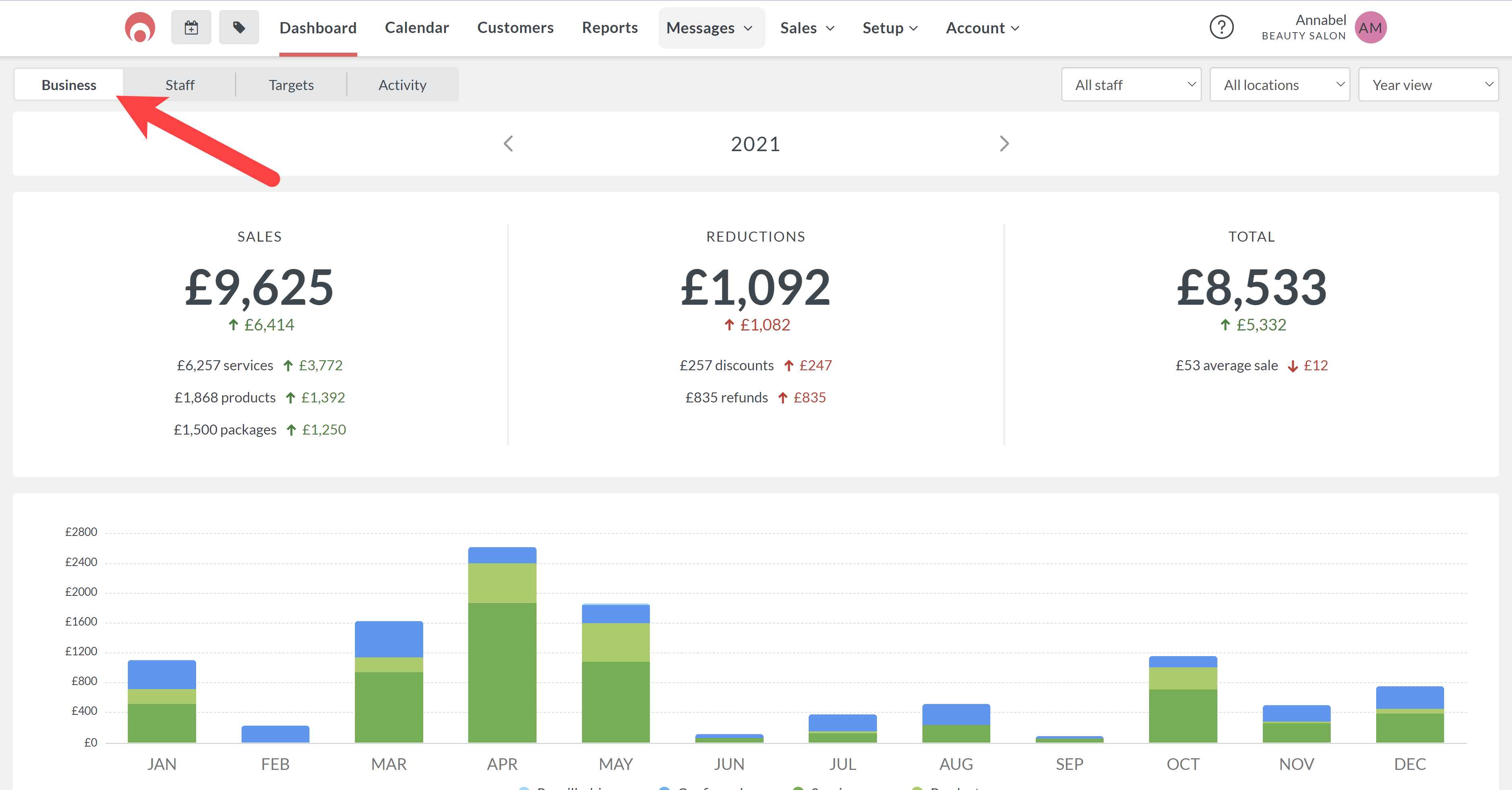Go to the Calendar page
This screenshot has width=1512, height=790.
[x=417, y=28]
